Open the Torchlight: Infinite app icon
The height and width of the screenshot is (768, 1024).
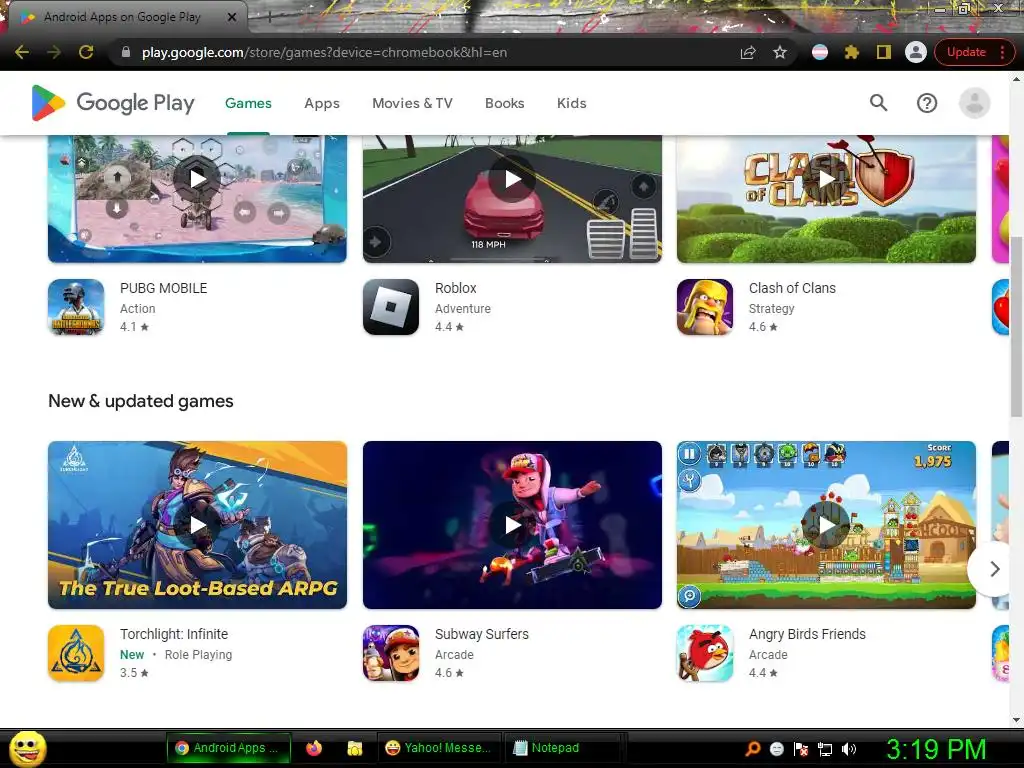coord(76,653)
